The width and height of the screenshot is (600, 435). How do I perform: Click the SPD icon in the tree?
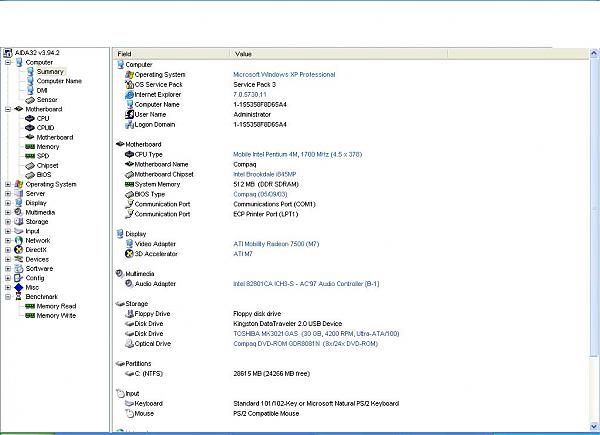click(x=30, y=156)
